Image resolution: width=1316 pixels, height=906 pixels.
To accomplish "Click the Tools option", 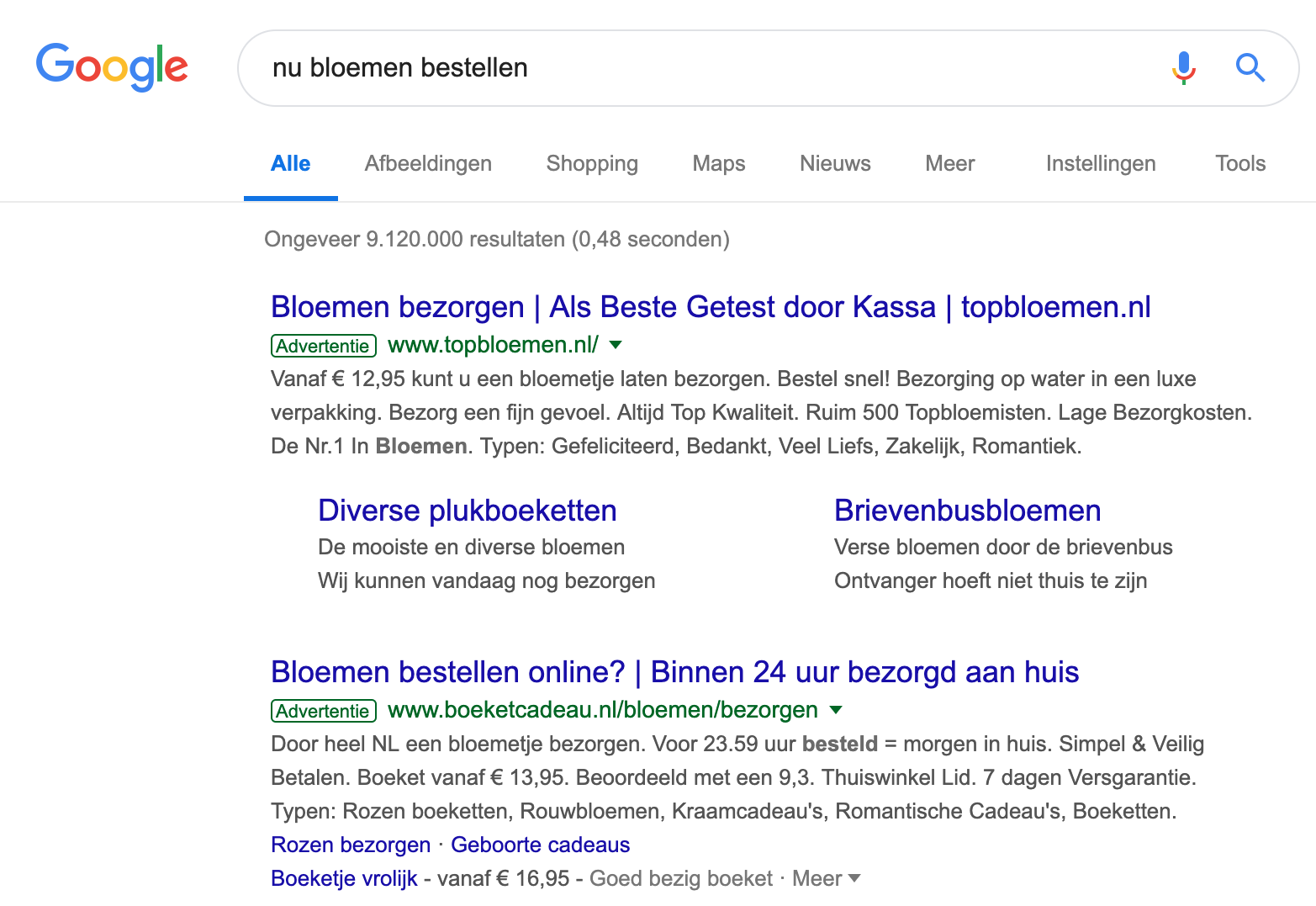I will tap(1239, 163).
